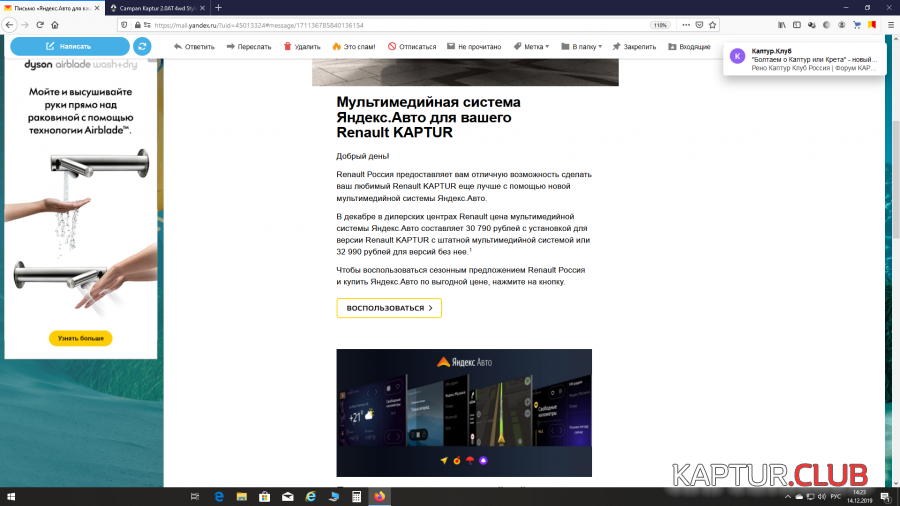Mark the message as spam (Это спам!)
Screen dimensions: 900x506
pyautogui.click(x=355, y=46)
